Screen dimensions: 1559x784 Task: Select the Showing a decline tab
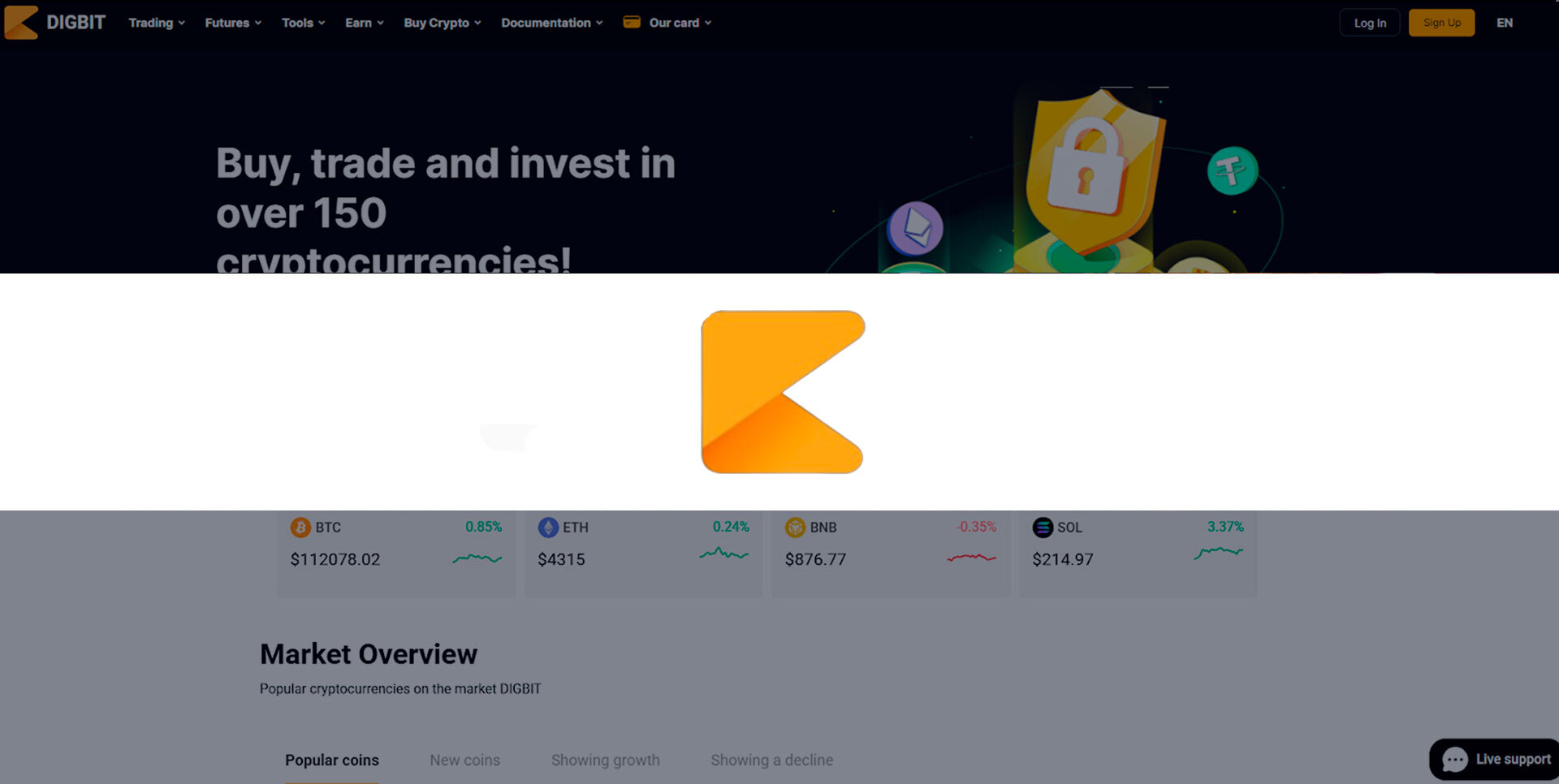(x=771, y=760)
